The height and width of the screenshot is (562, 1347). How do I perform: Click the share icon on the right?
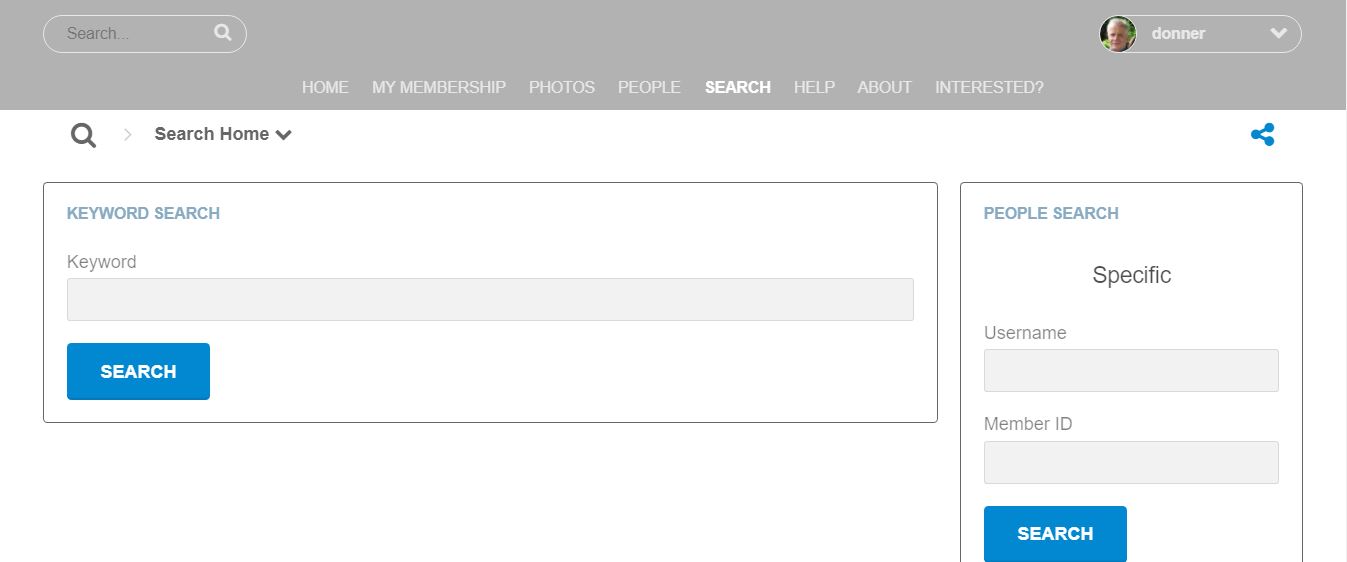(1262, 135)
